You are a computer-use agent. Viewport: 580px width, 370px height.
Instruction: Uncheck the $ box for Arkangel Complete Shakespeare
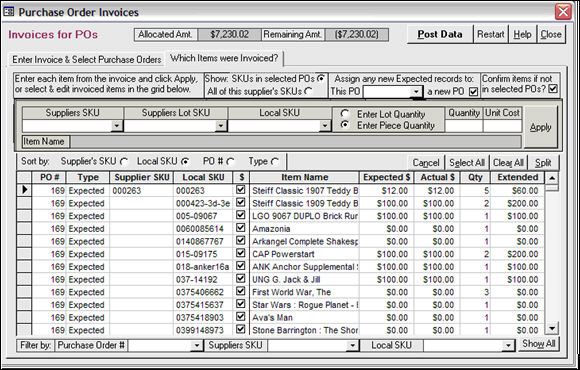coord(241,240)
